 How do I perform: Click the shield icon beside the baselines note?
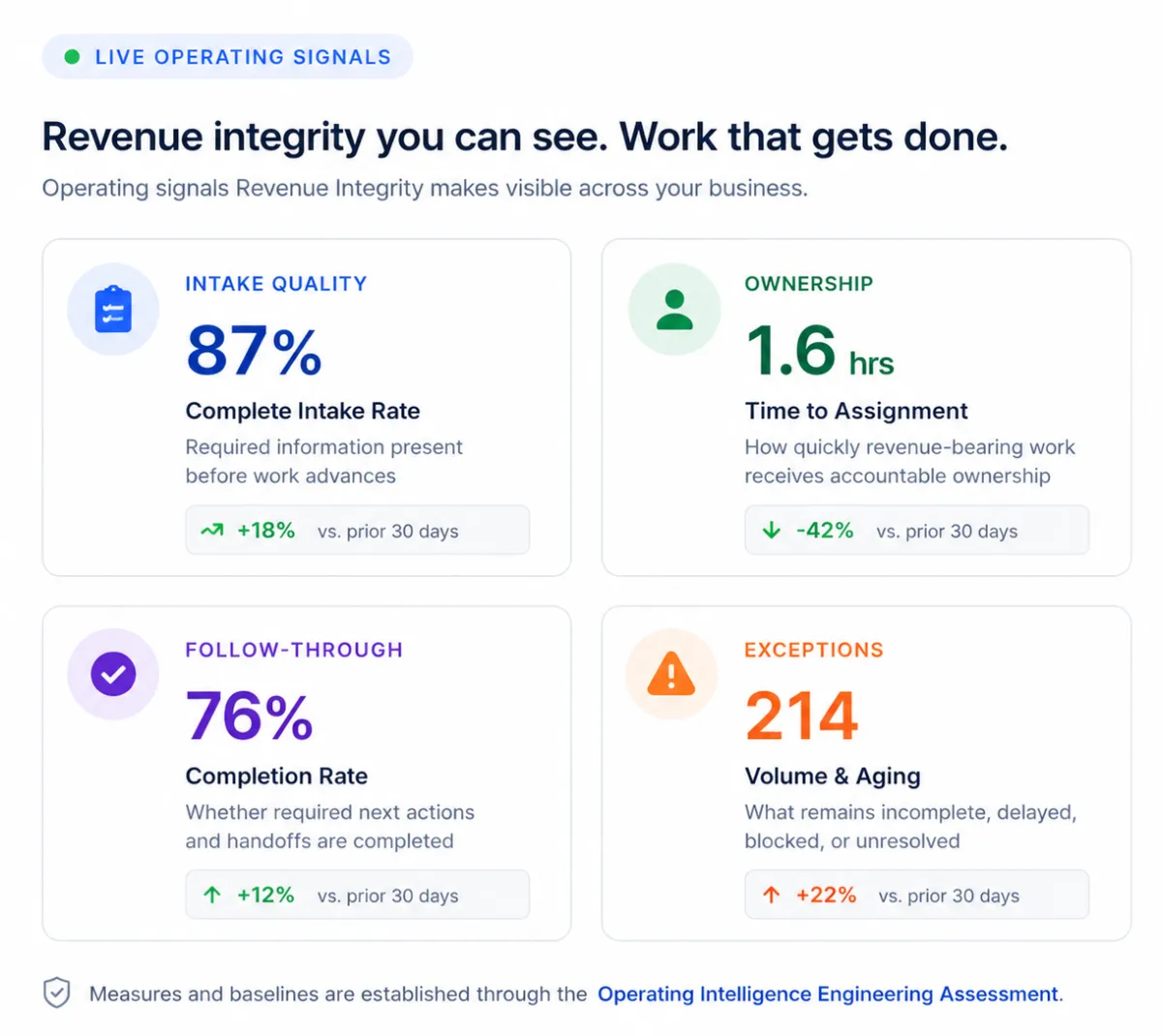(57, 992)
